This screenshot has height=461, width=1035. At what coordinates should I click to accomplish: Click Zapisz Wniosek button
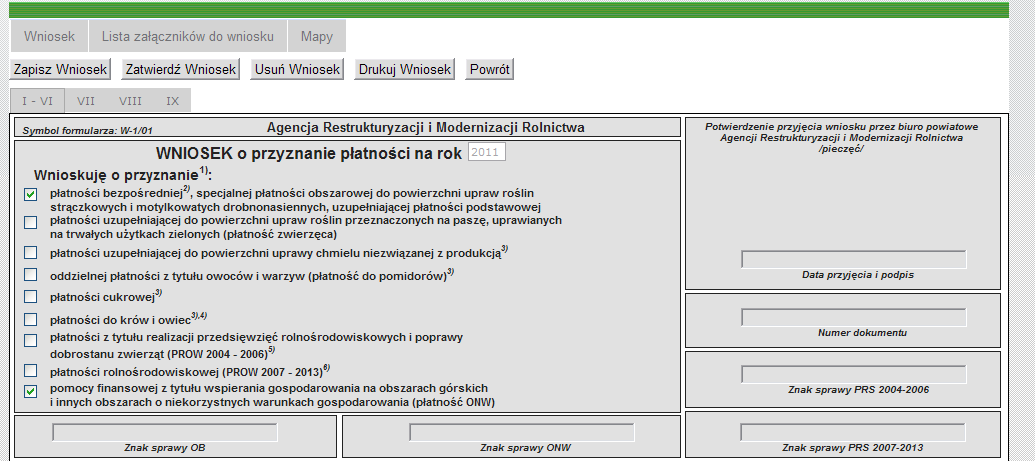[60, 69]
